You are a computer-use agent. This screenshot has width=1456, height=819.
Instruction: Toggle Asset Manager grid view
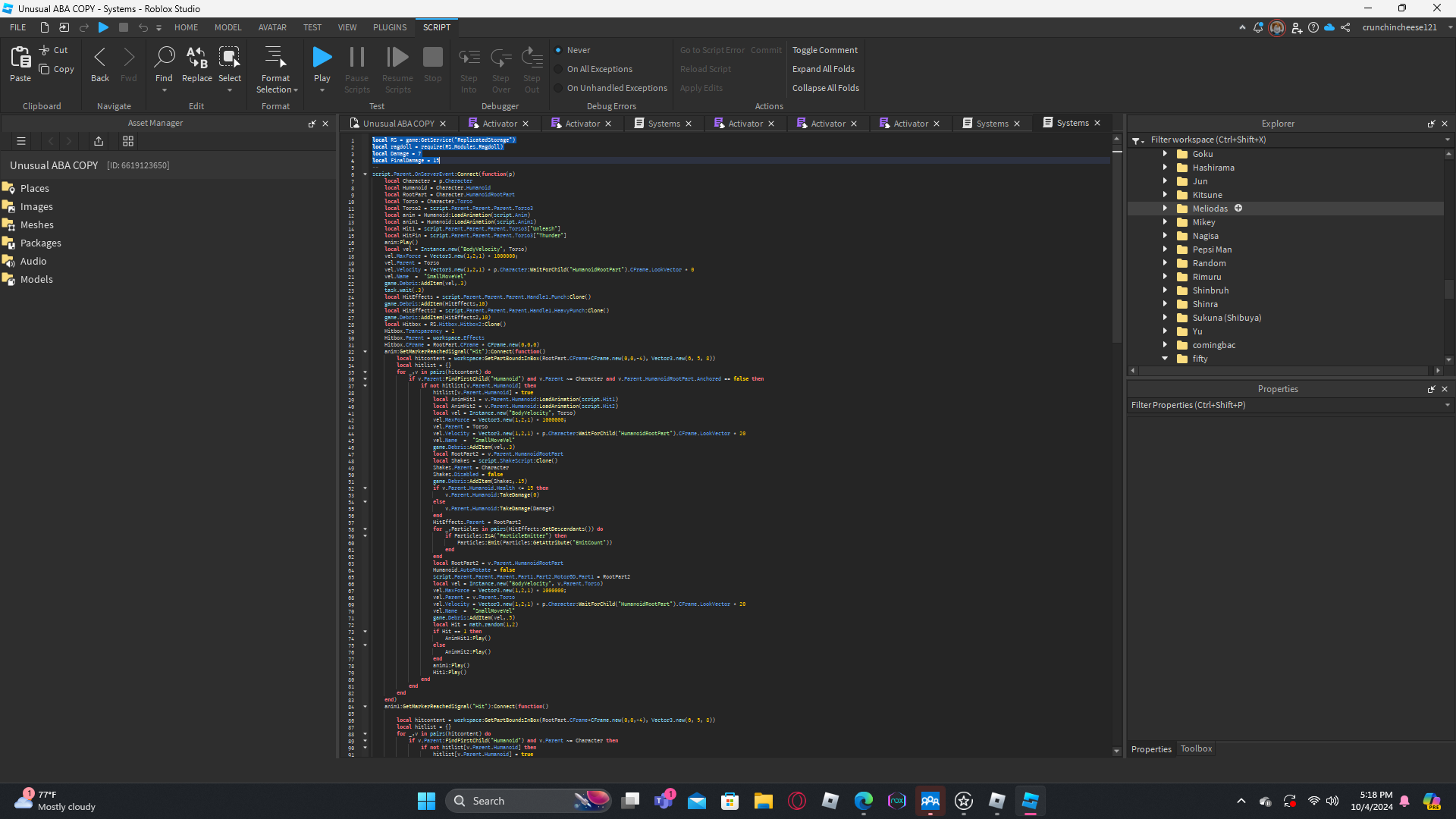point(128,141)
